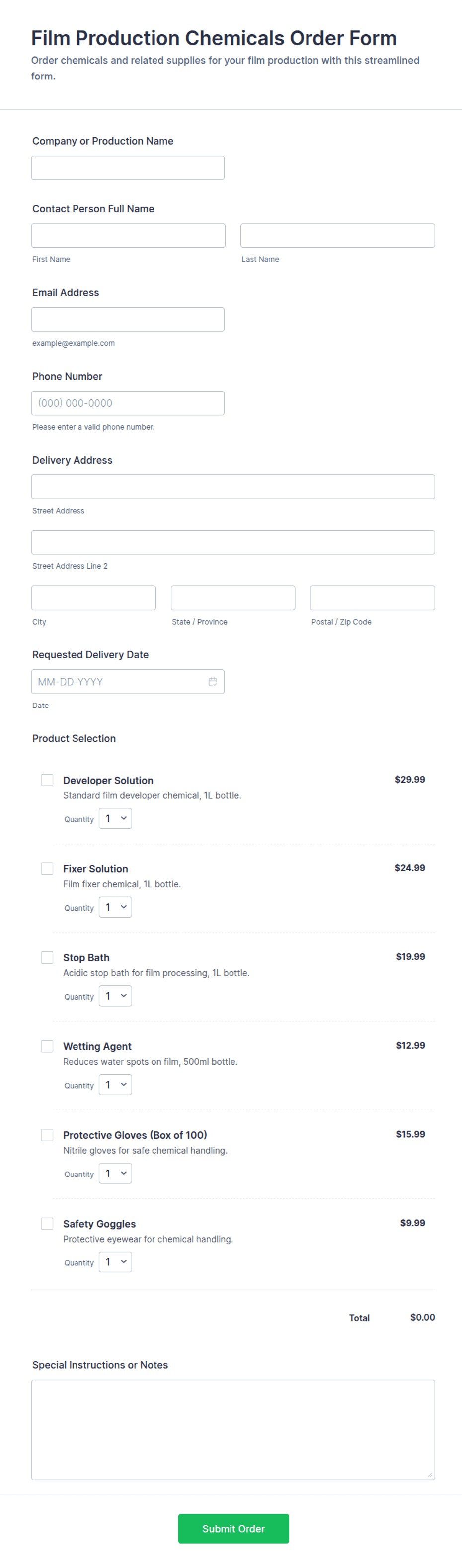The image size is (462, 1568).
Task: Open Safety Goggles quantity dropdown
Action: [x=115, y=1261]
